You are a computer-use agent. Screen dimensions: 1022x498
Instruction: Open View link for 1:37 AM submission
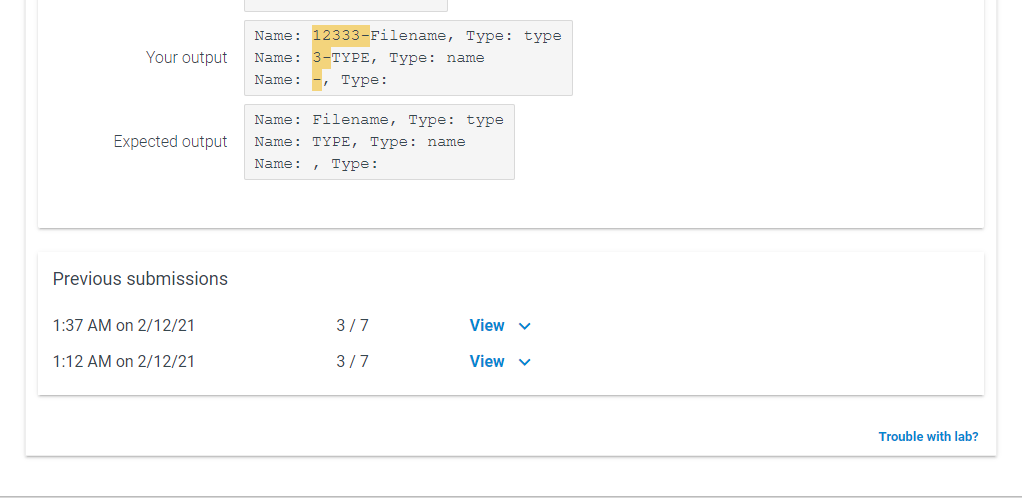coord(487,325)
